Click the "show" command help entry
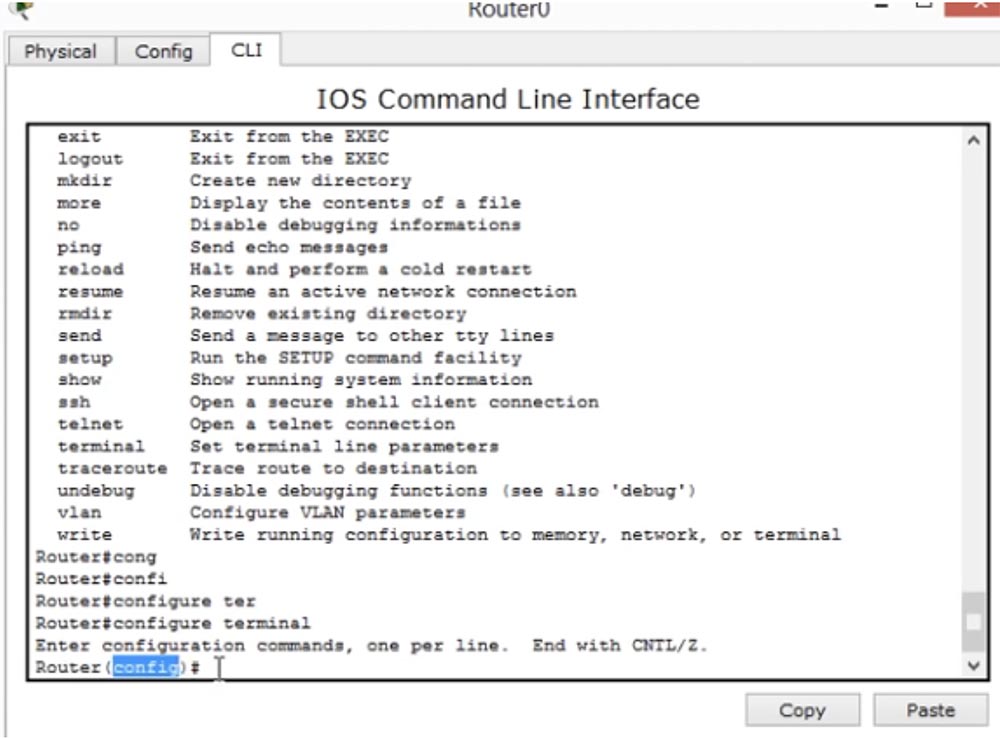 pos(79,380)
